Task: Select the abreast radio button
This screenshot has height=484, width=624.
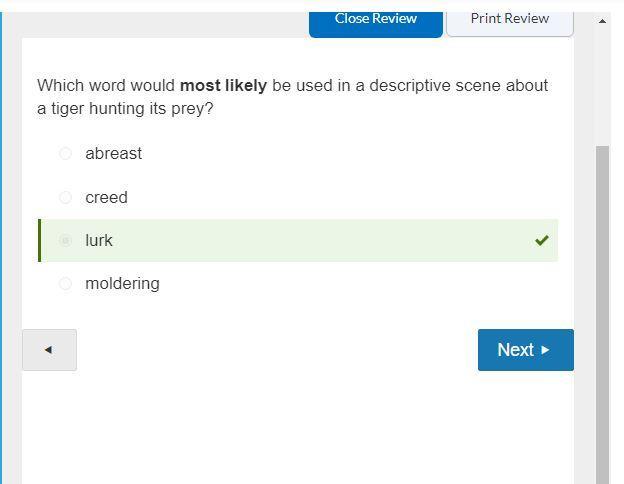Action: (65, 153)
